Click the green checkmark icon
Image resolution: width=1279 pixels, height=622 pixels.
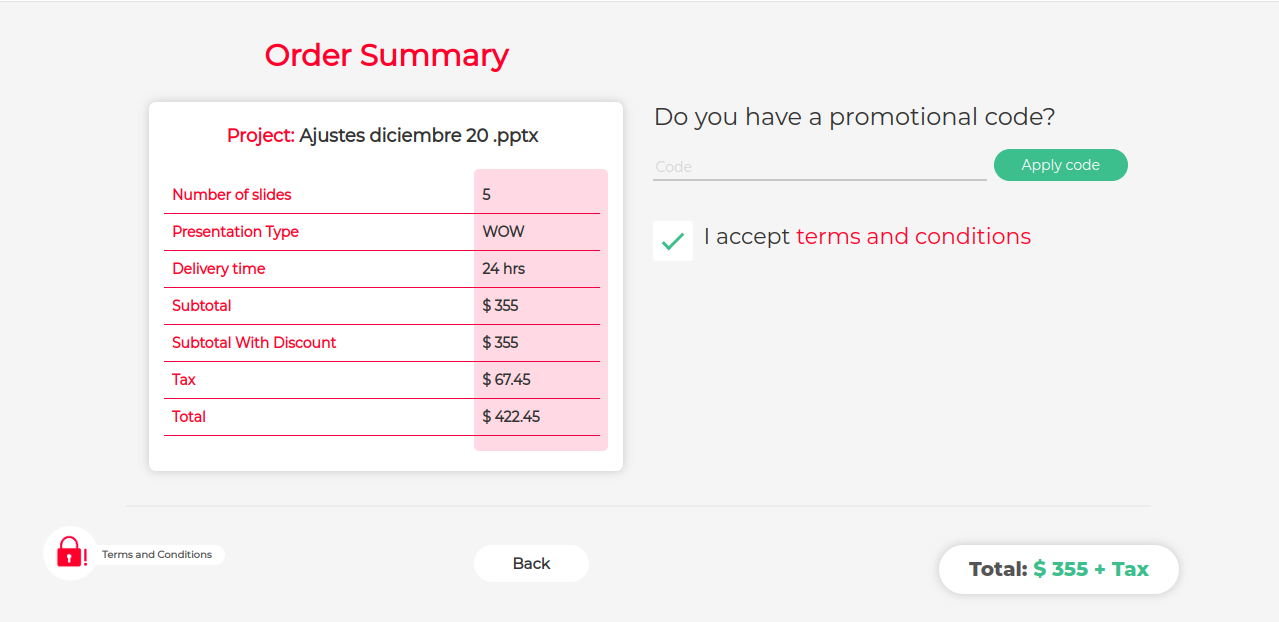click(673, 241)
